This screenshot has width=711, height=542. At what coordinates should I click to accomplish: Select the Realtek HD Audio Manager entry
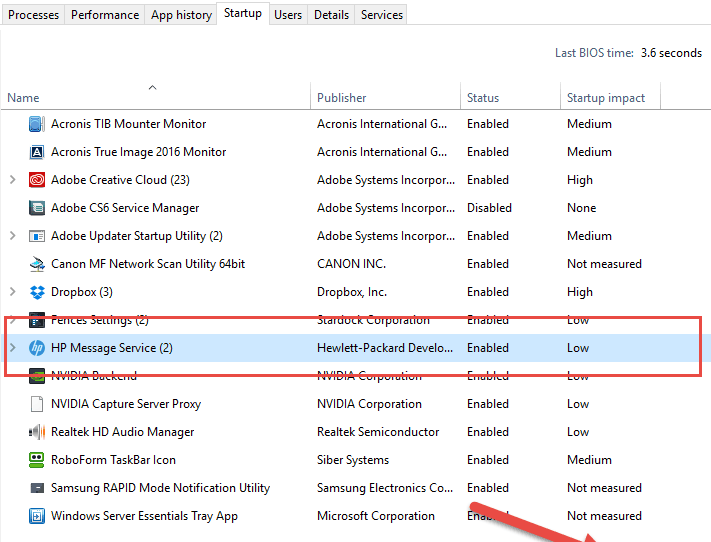[x=356, y=432]
